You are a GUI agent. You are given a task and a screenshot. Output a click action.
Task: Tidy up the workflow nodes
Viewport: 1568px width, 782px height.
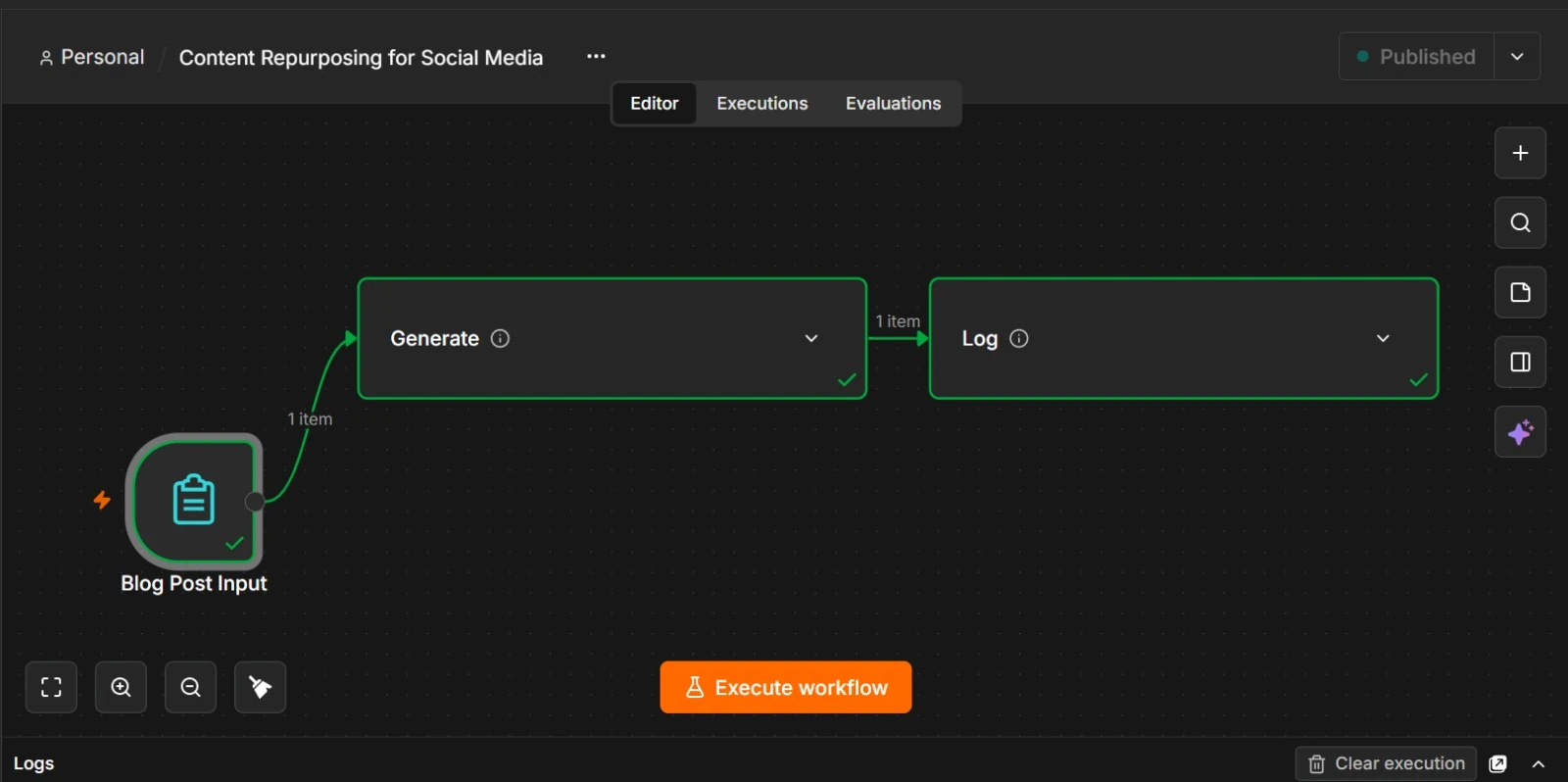click(x=261, y=687)
